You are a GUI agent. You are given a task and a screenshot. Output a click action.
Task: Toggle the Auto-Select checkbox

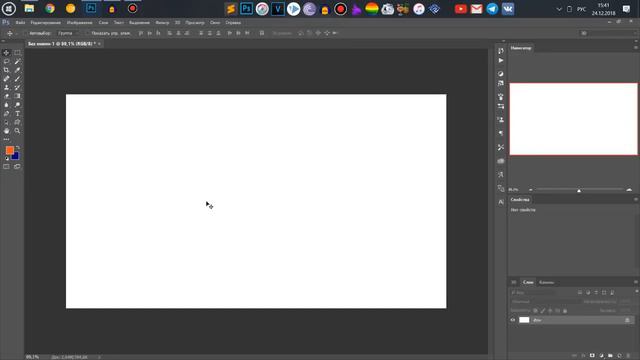pos(26,33)
